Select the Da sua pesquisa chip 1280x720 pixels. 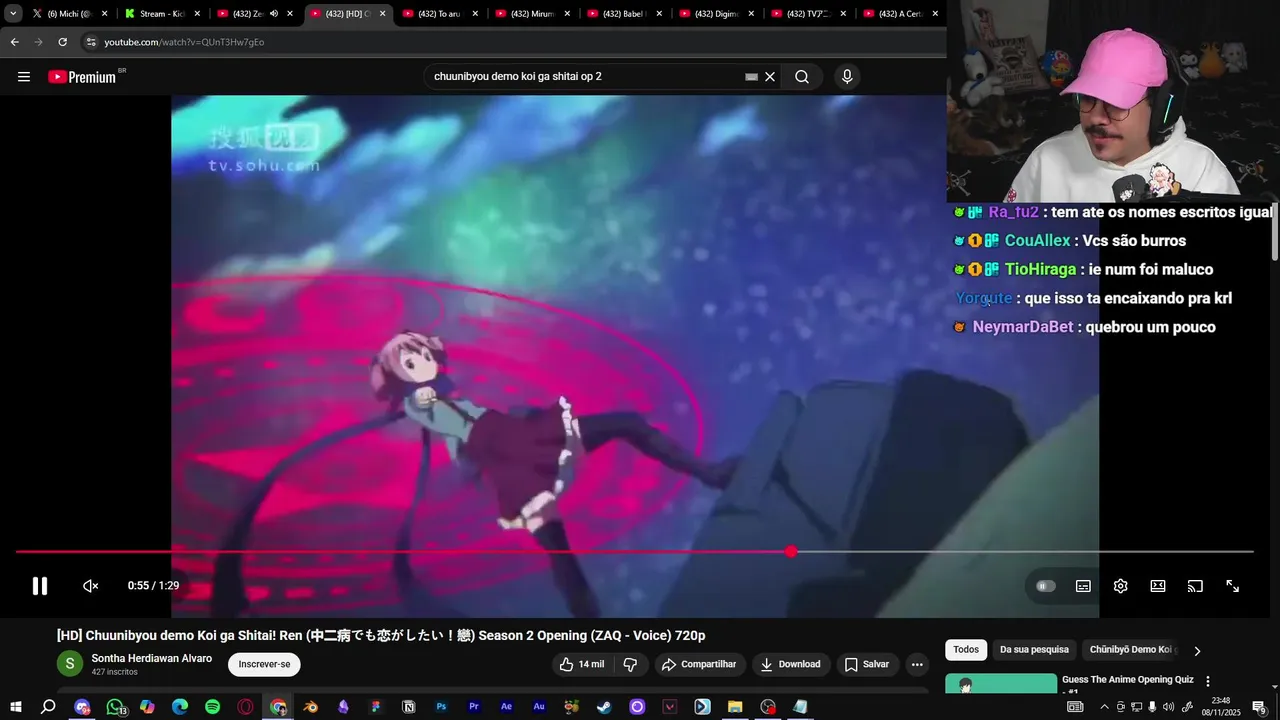pyautogui.click(x=1034, y=650)
